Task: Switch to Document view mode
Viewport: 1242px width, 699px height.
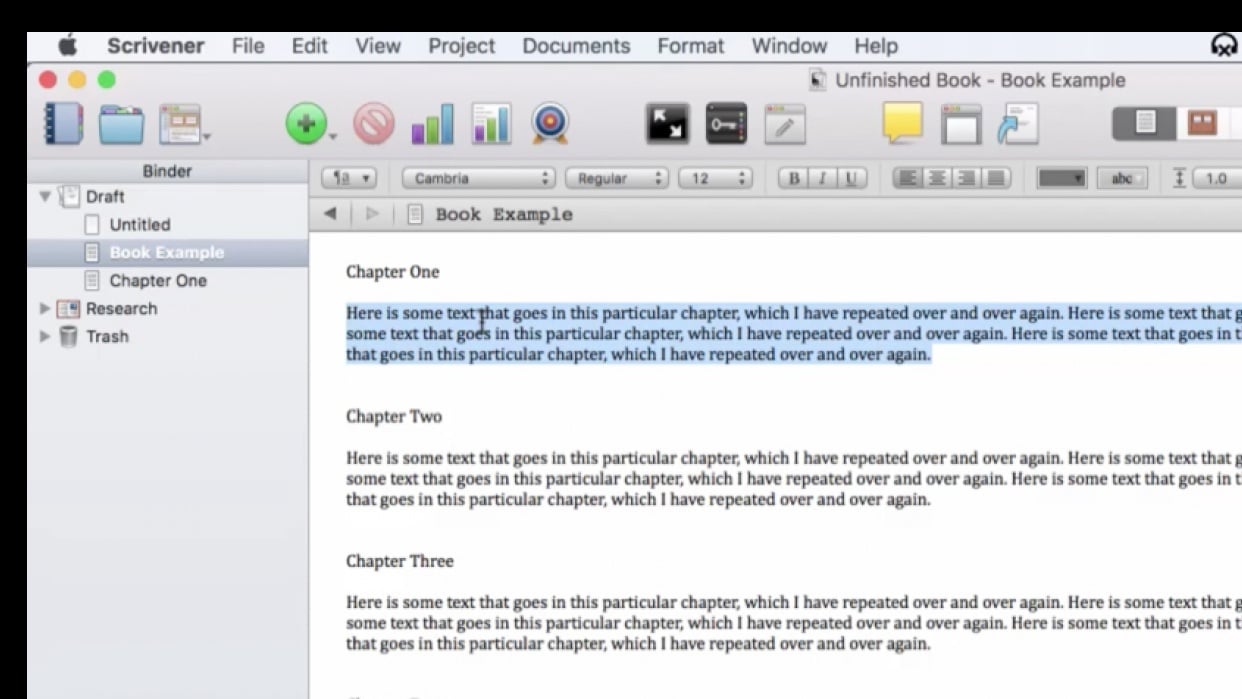Action: pyautogui.click(x=1145, y=123)
